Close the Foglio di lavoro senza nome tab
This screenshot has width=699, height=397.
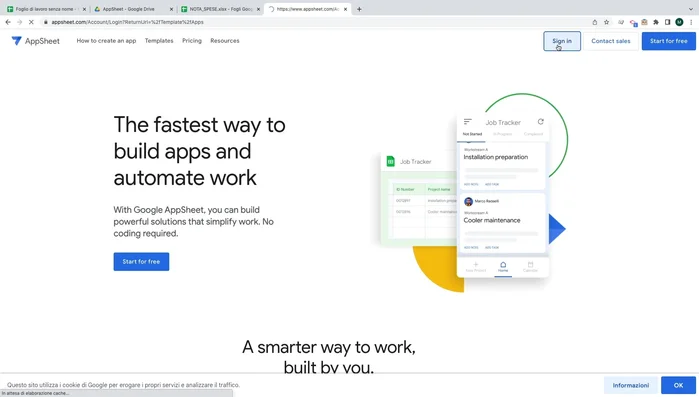84,9
